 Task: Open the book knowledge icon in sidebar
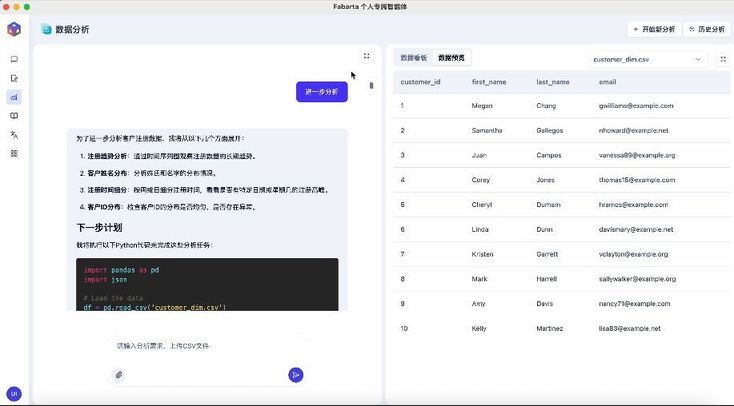tap(14, 116)
